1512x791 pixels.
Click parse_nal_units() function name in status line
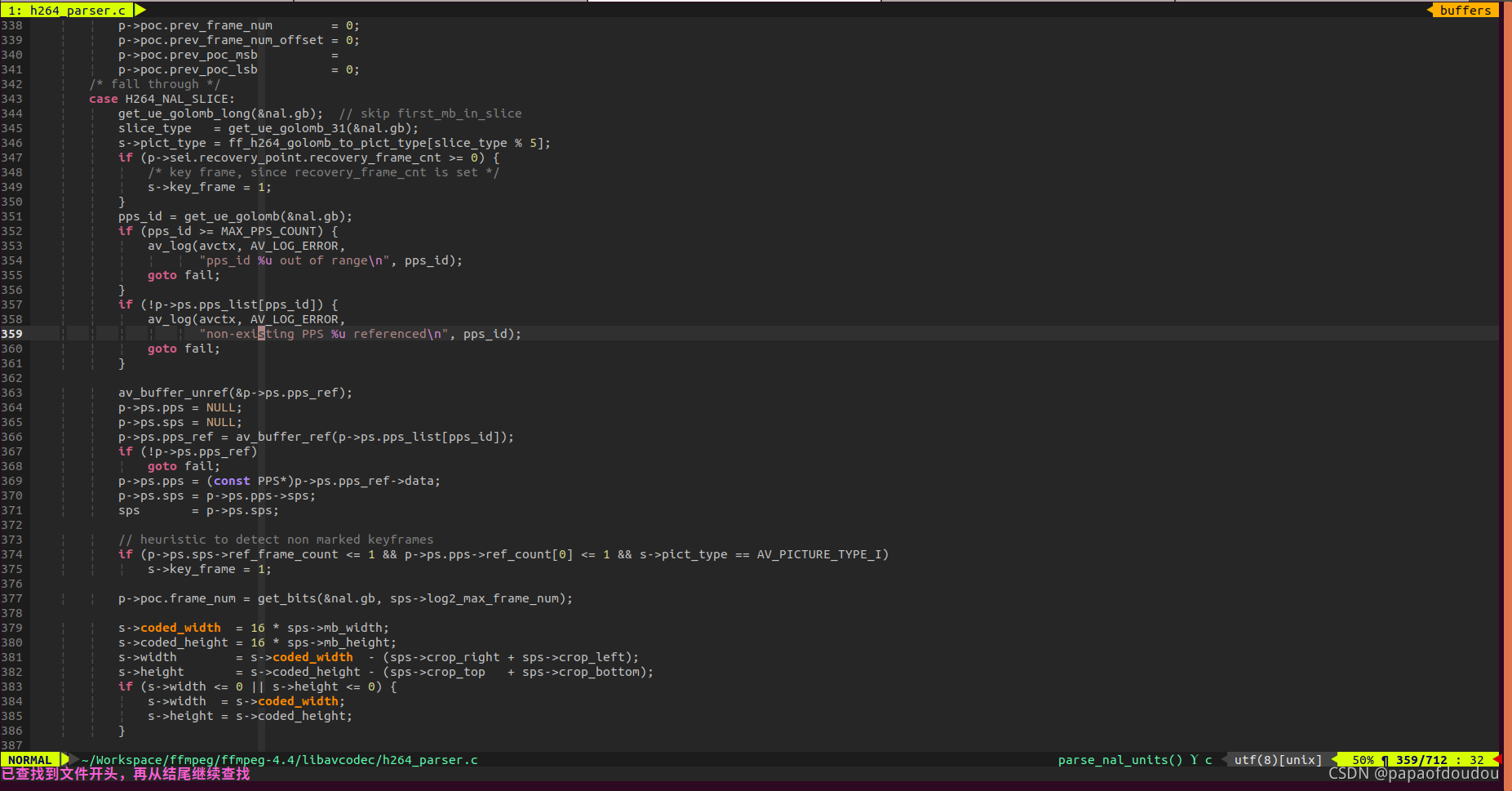point(1120,759)
